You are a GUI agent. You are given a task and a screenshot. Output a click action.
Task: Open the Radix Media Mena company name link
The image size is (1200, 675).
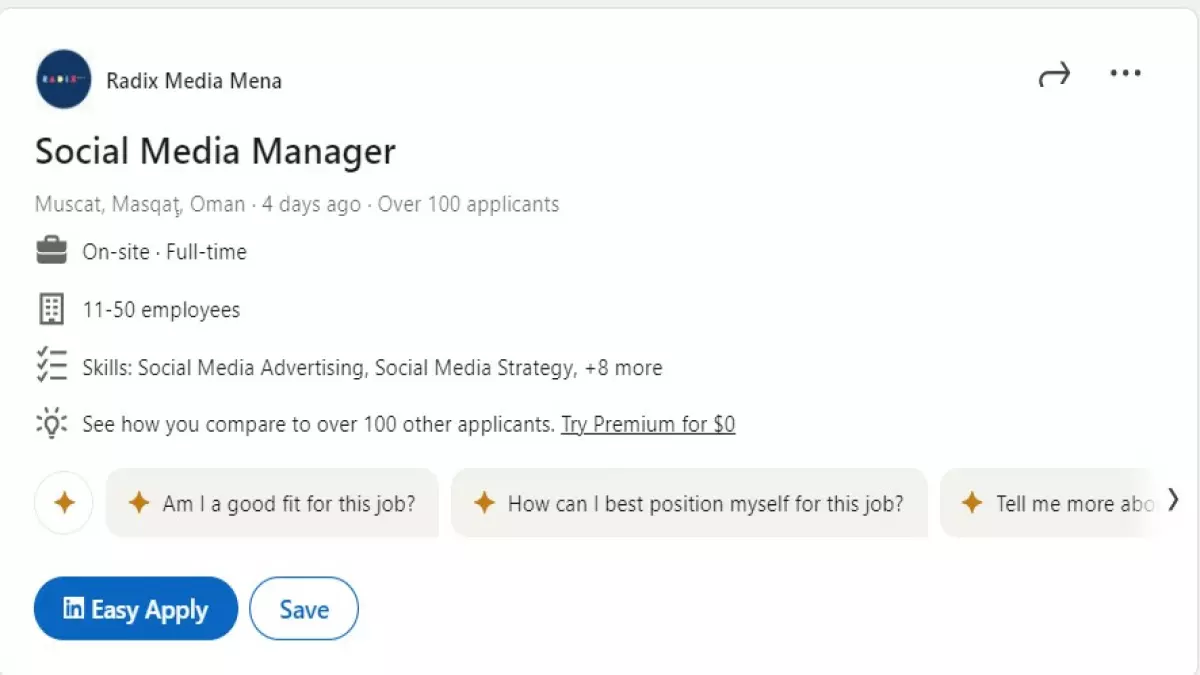coord(194,80)
